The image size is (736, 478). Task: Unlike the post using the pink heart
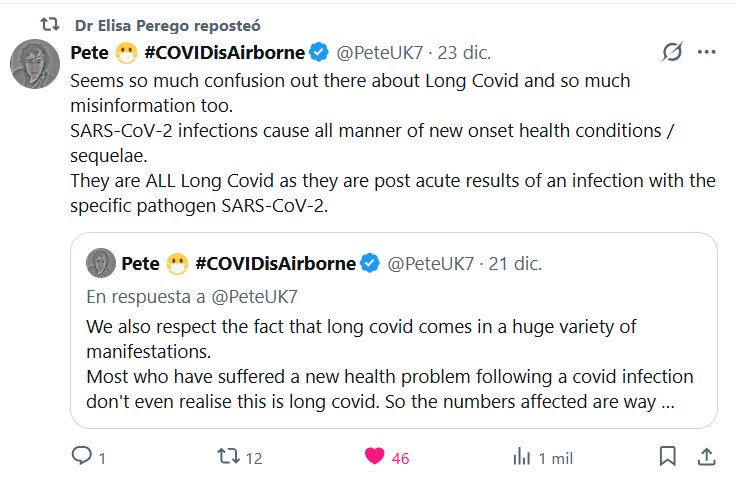[x=375, y=457]
